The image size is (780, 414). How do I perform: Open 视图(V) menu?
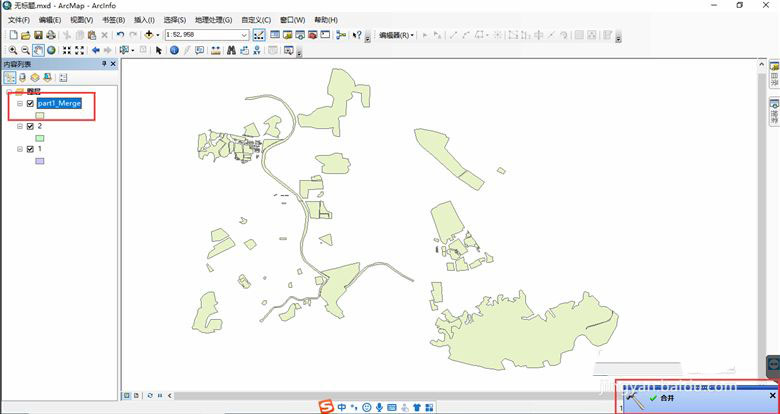coord(82,20)
